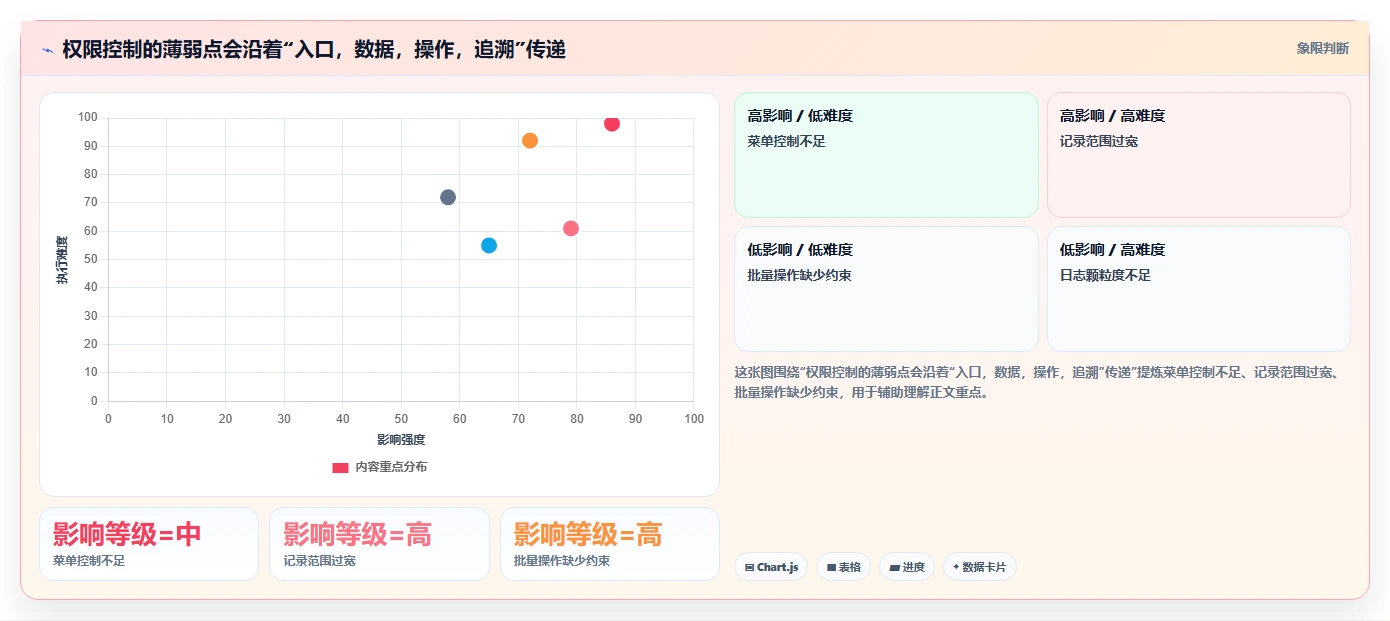Click the 表格 tag chip

coord(844,567)
